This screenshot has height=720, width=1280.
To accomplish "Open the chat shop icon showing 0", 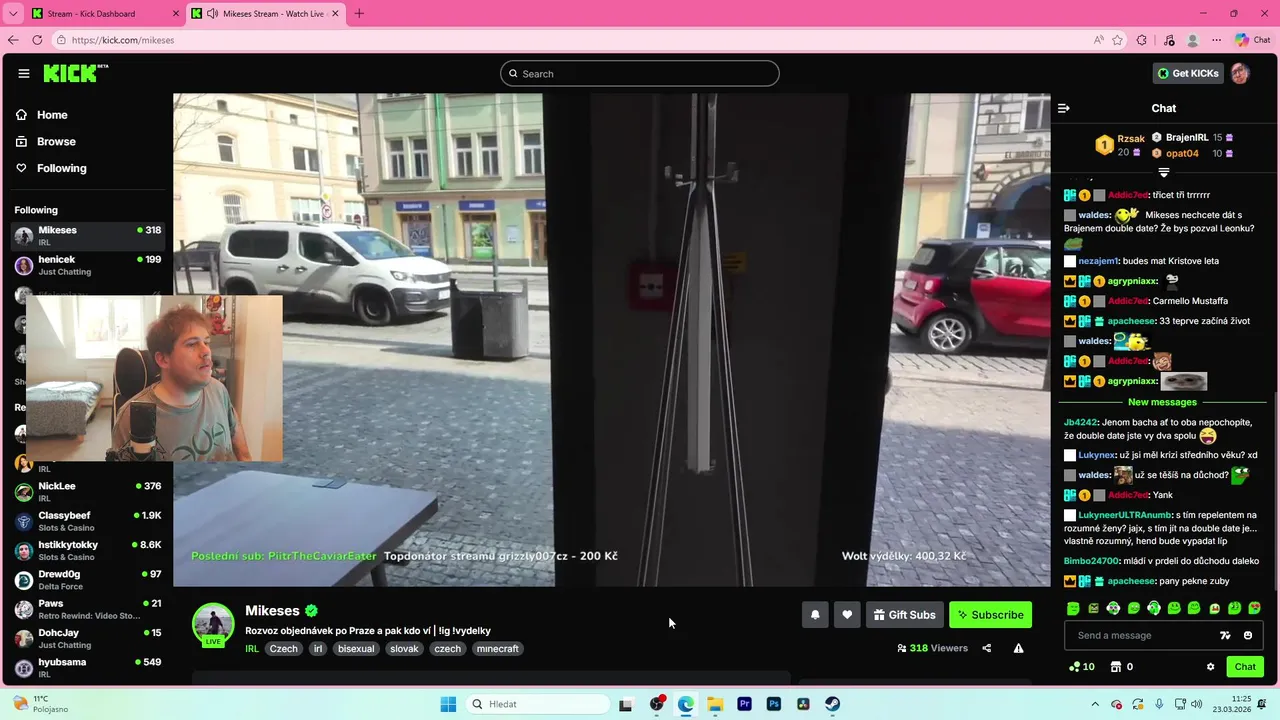I will tap(1122, 667).
